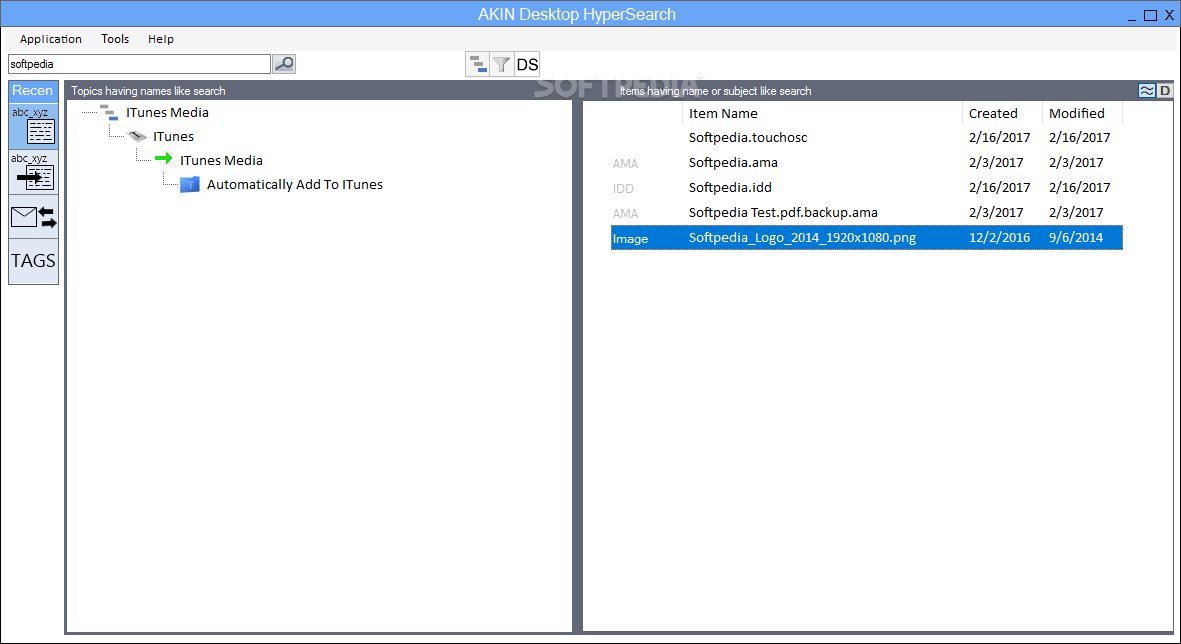Open the Application menu
The image size is (1181, 644).
pyautogui.click(x=50, y=39)
